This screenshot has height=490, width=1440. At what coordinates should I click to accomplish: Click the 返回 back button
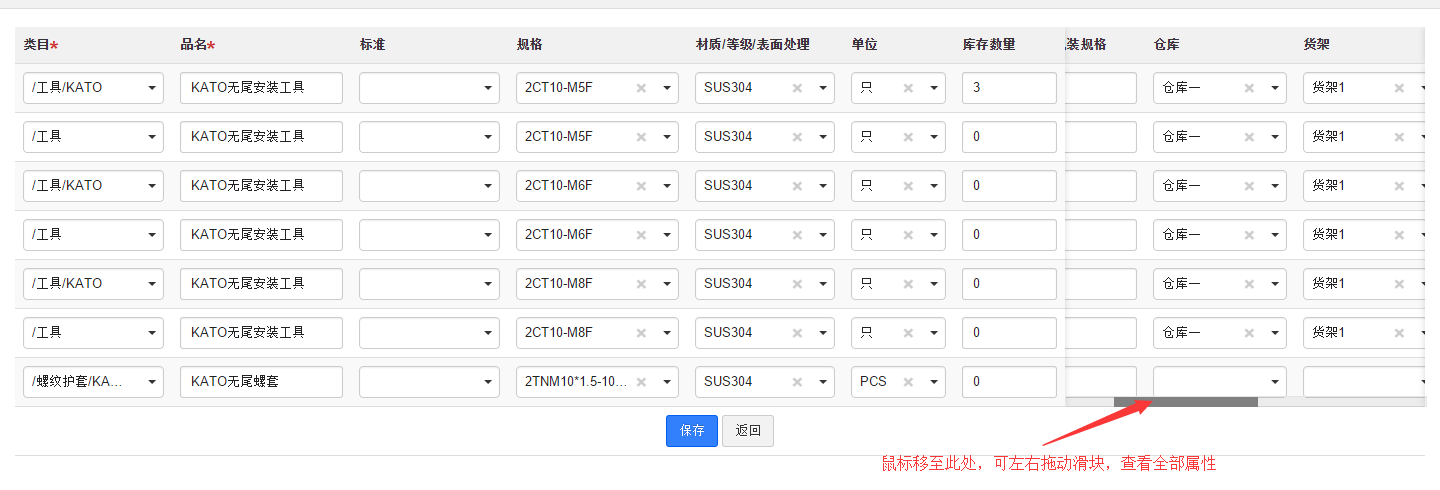(748, 431)
